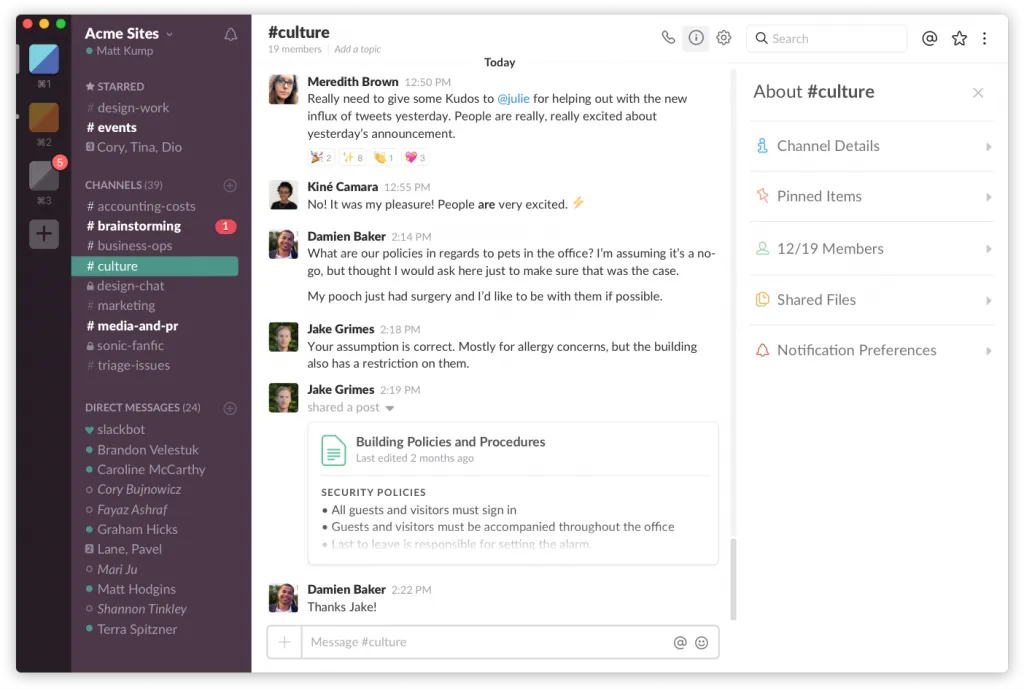Collapse the shared a post arrow
Screen dimensions: 1024x690
(389, 409)
